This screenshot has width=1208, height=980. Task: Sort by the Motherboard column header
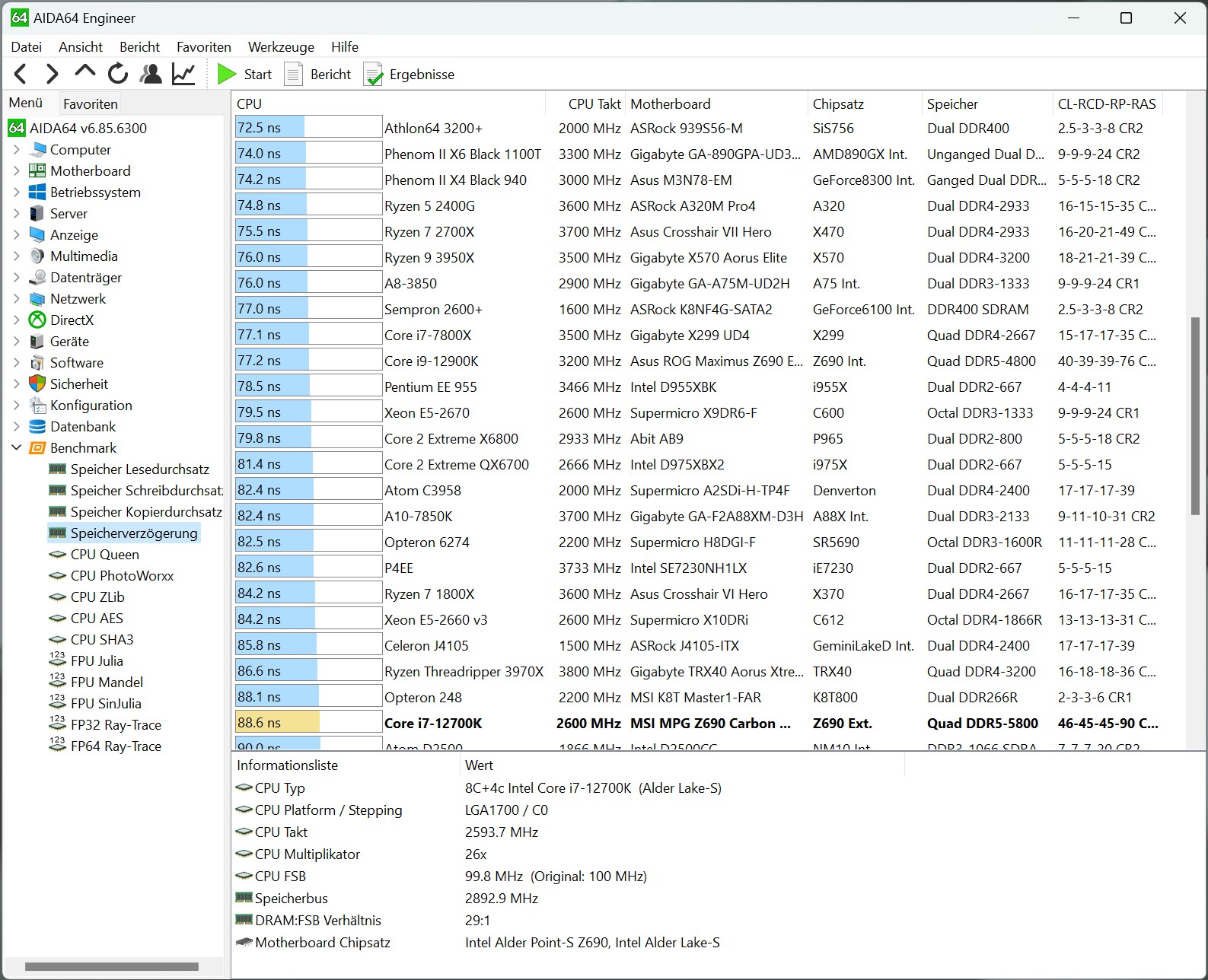coord(716,104)
